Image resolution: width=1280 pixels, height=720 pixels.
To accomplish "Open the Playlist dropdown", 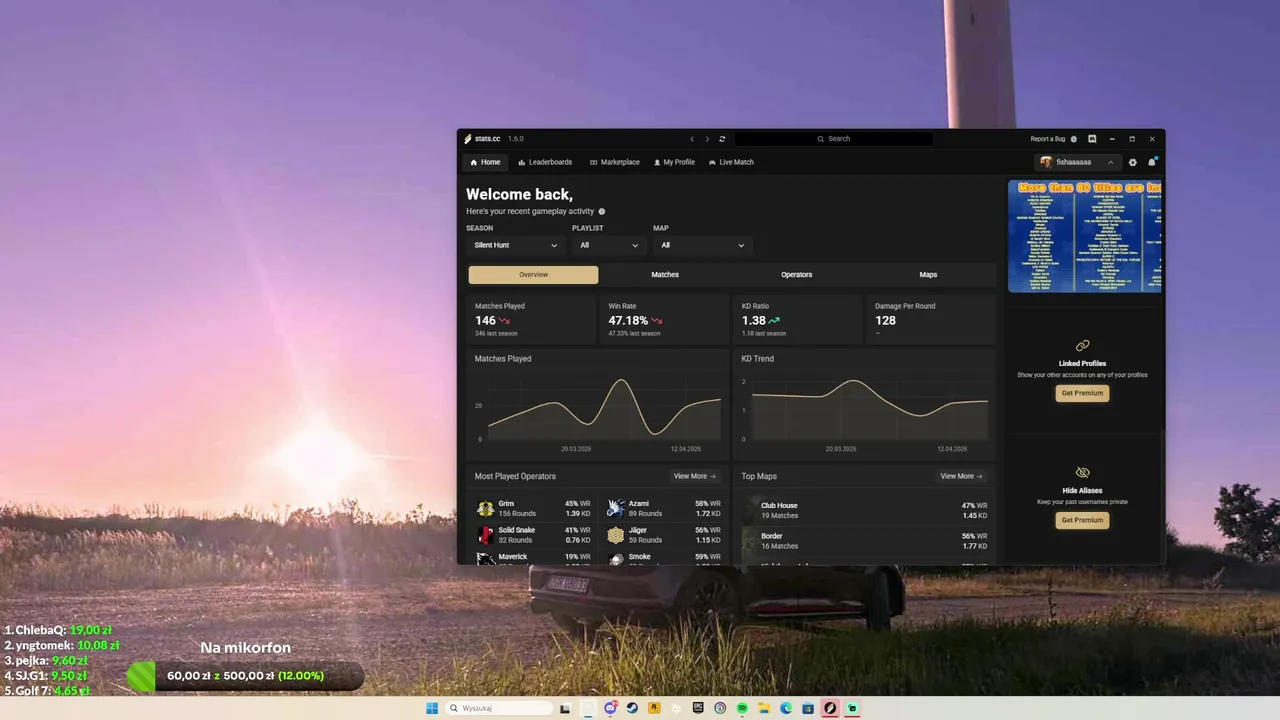I will 609,245.
